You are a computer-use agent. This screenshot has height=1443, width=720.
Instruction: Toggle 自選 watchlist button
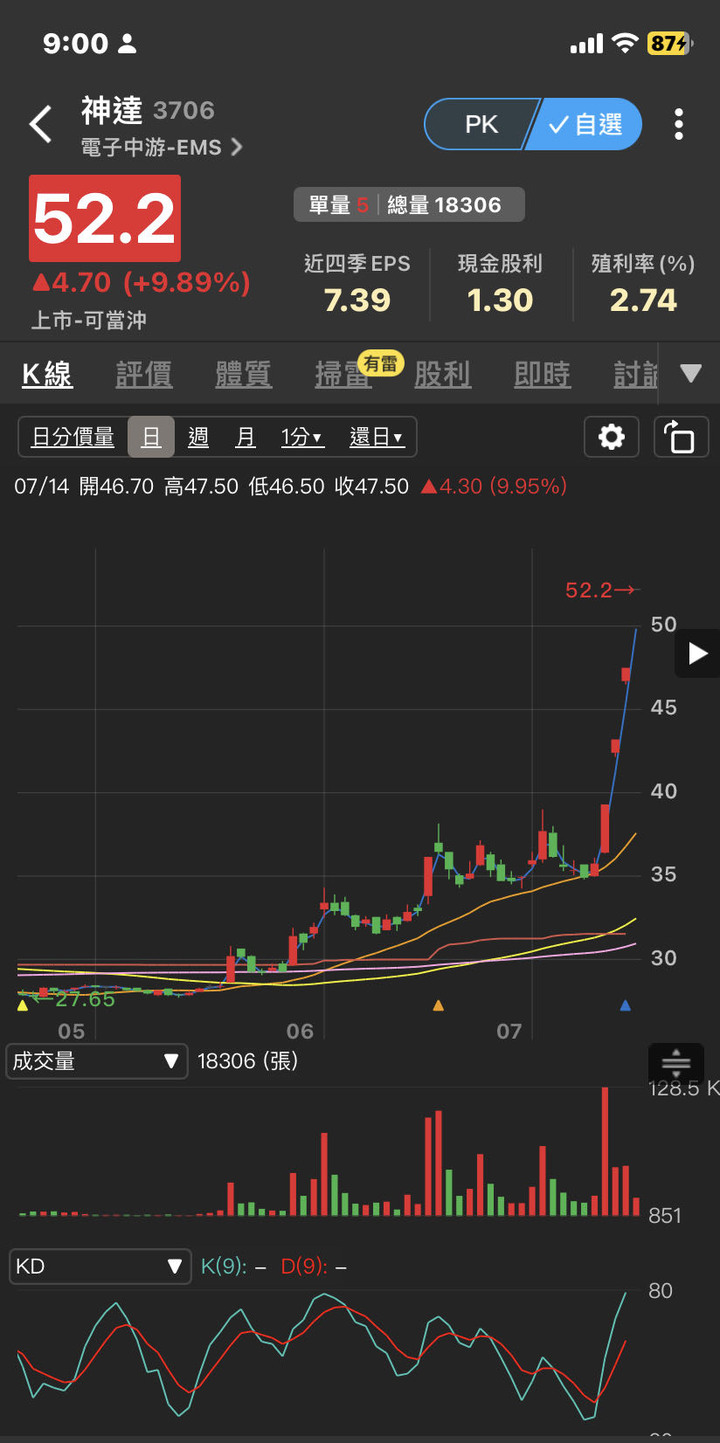click(x=587, y=124)
